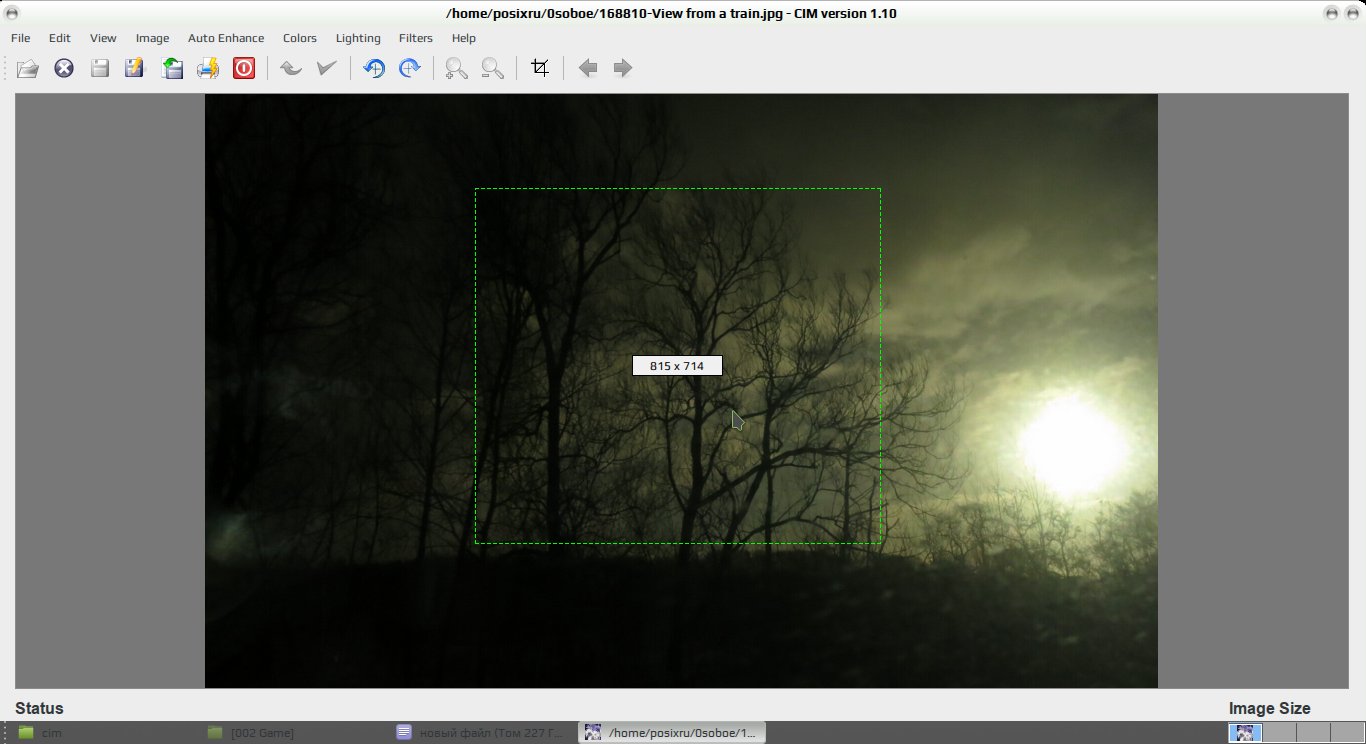Open an image file with the folder icon
The image size is (1366, 744).
[28, 68]
